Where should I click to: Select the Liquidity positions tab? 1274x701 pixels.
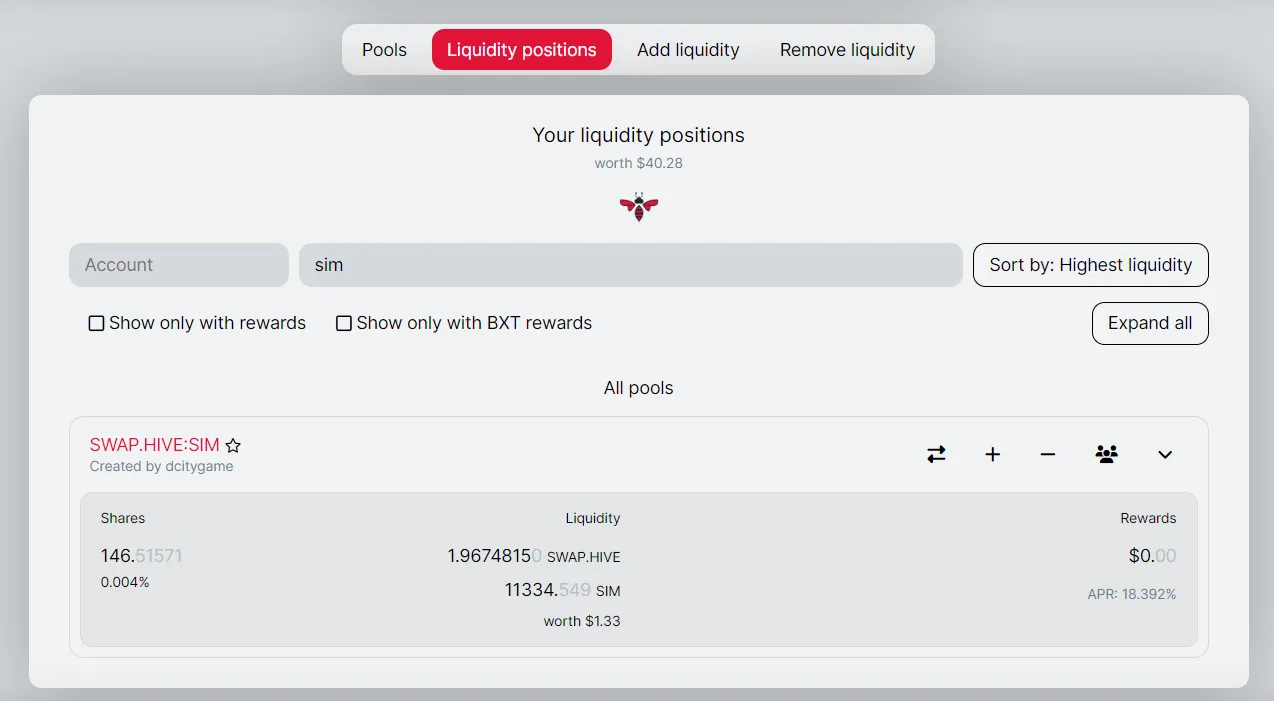click(521, 49)
